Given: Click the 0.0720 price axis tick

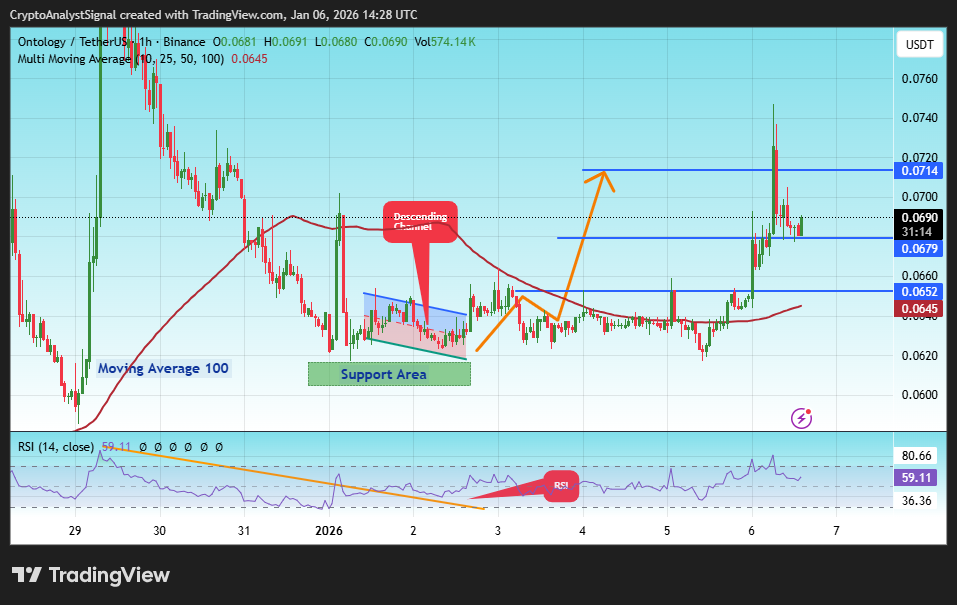Looking at the screenshot, I should pyautogui.click(x=920, y=158).
